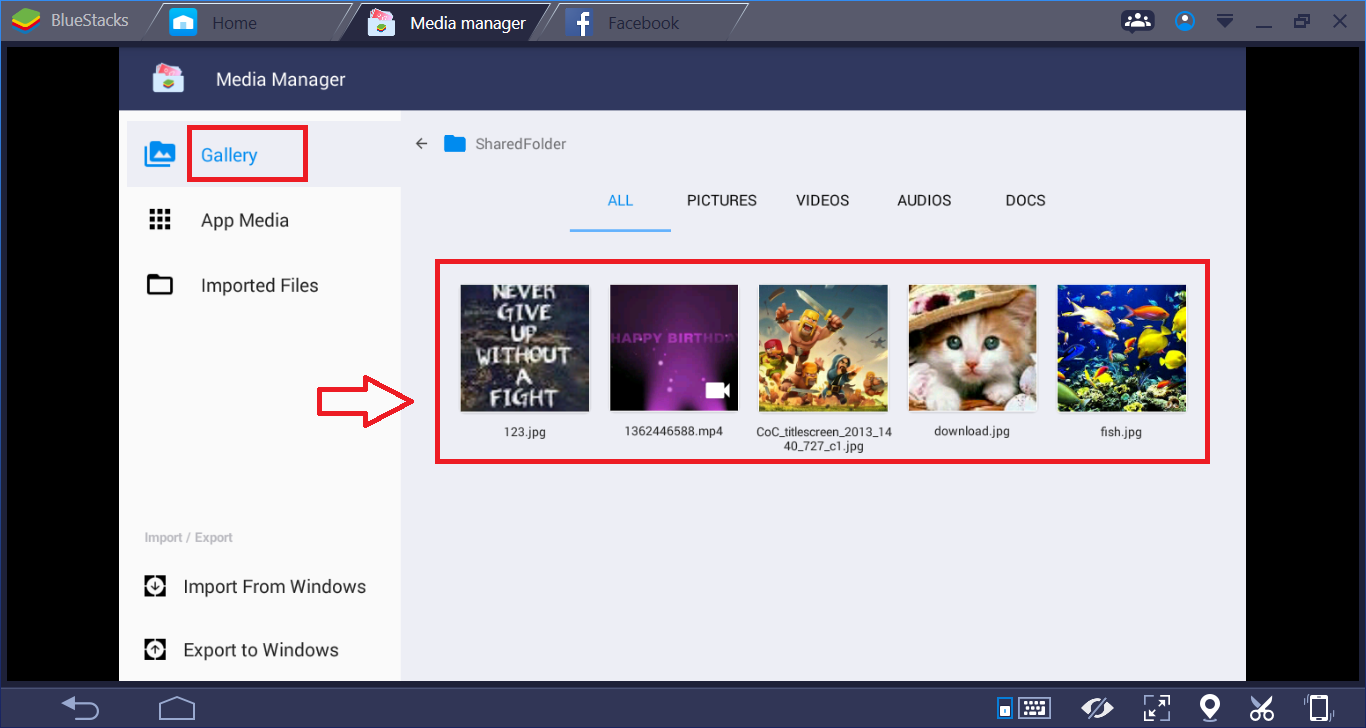The height and width of the screenshot is (728, 1366).
Task: Switch to the Facebook tab
Action: tap(645, 22)
